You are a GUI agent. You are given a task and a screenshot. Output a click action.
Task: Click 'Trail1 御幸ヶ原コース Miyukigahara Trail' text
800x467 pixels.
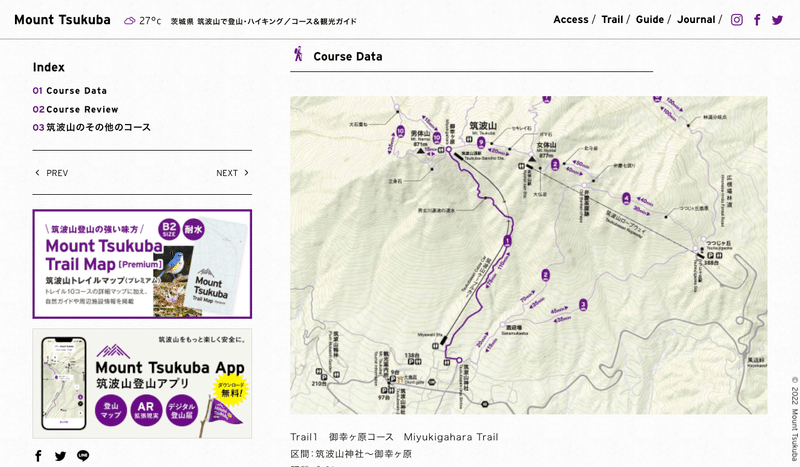coord(394,437)
